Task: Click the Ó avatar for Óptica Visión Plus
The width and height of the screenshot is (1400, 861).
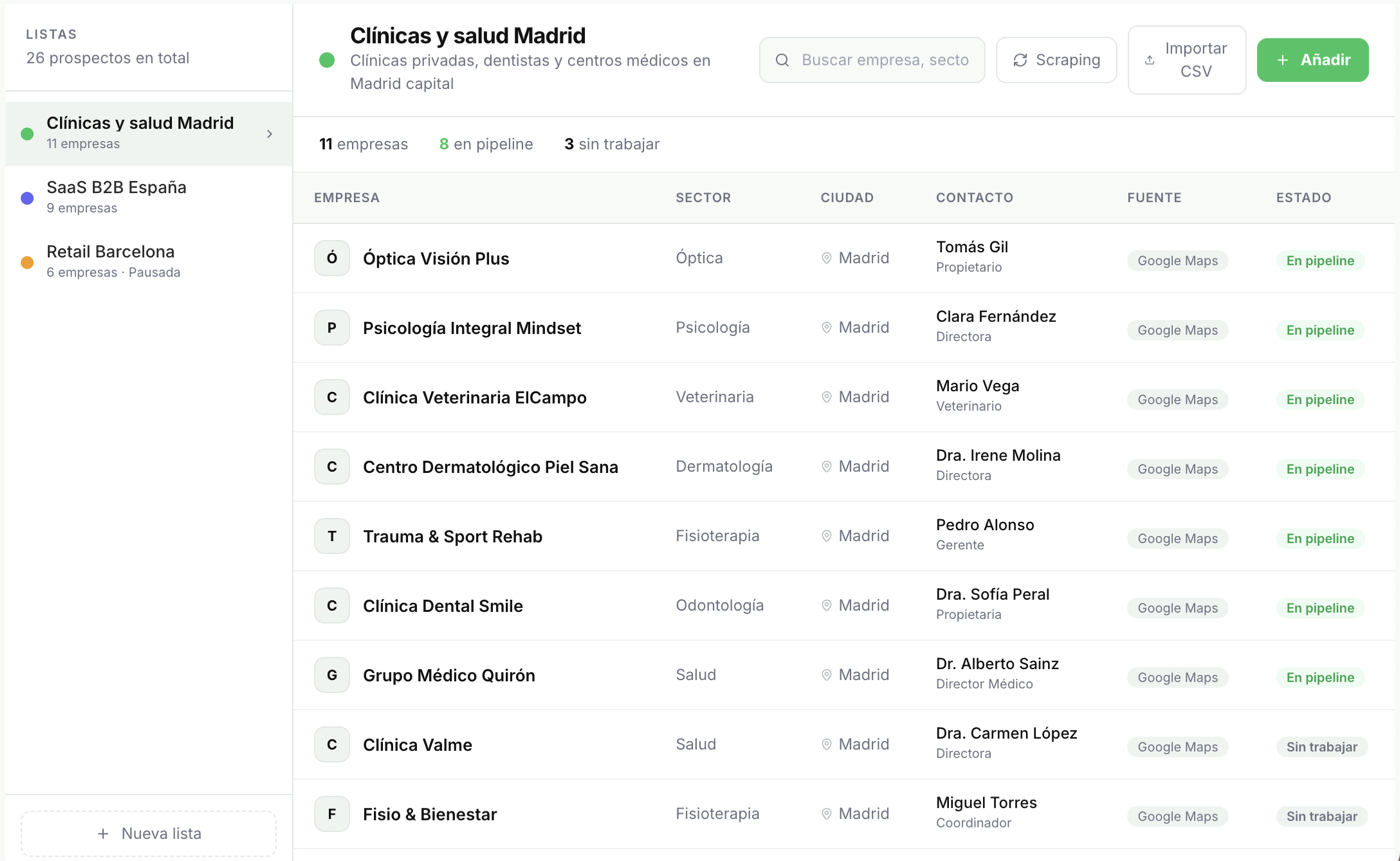Action: coord(332,258)
